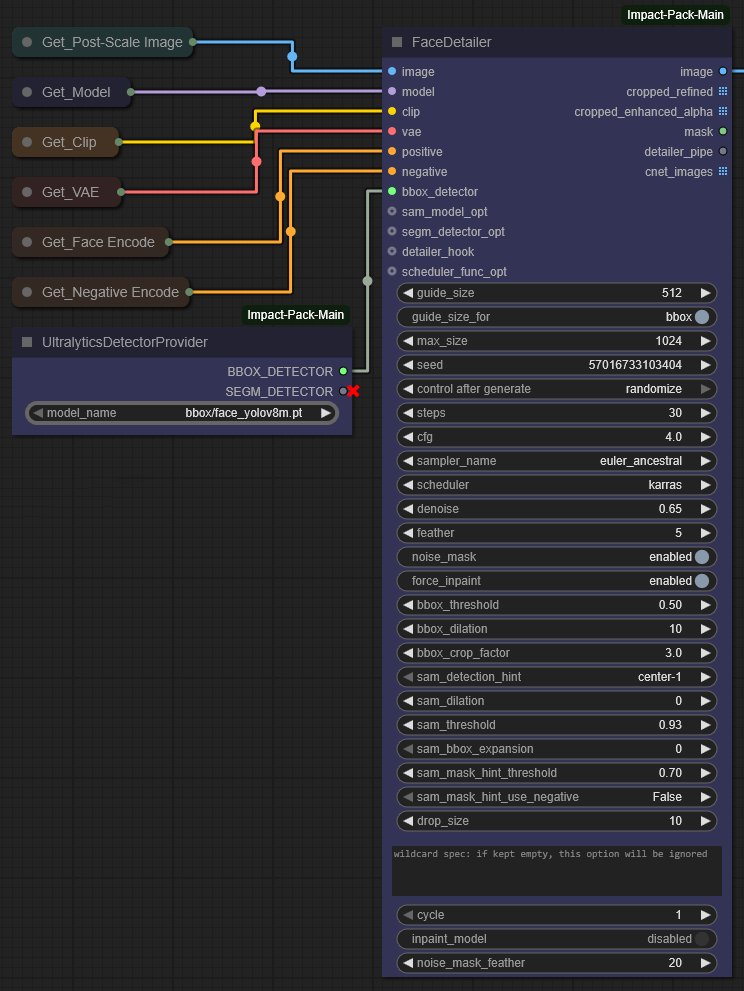This screenshot has height=991, width=744.
Task: Collapse the FaceDetailer node via its title square
Action: coord(397,42)
